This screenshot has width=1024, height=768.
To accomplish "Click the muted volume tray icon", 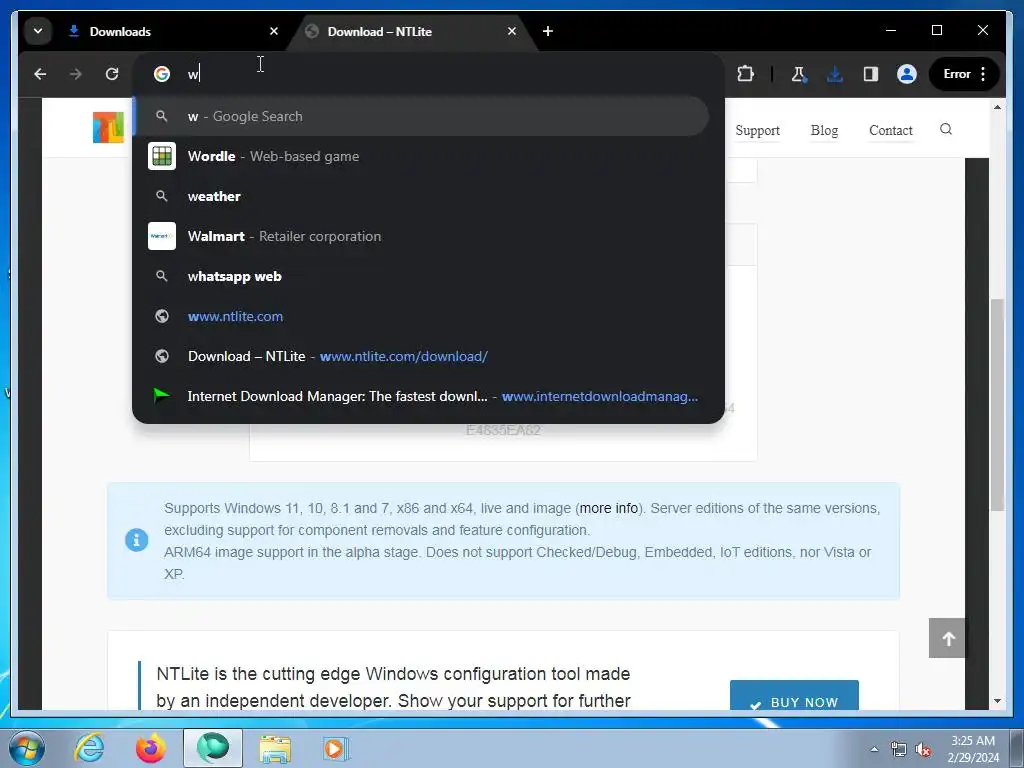I will 923,750.
